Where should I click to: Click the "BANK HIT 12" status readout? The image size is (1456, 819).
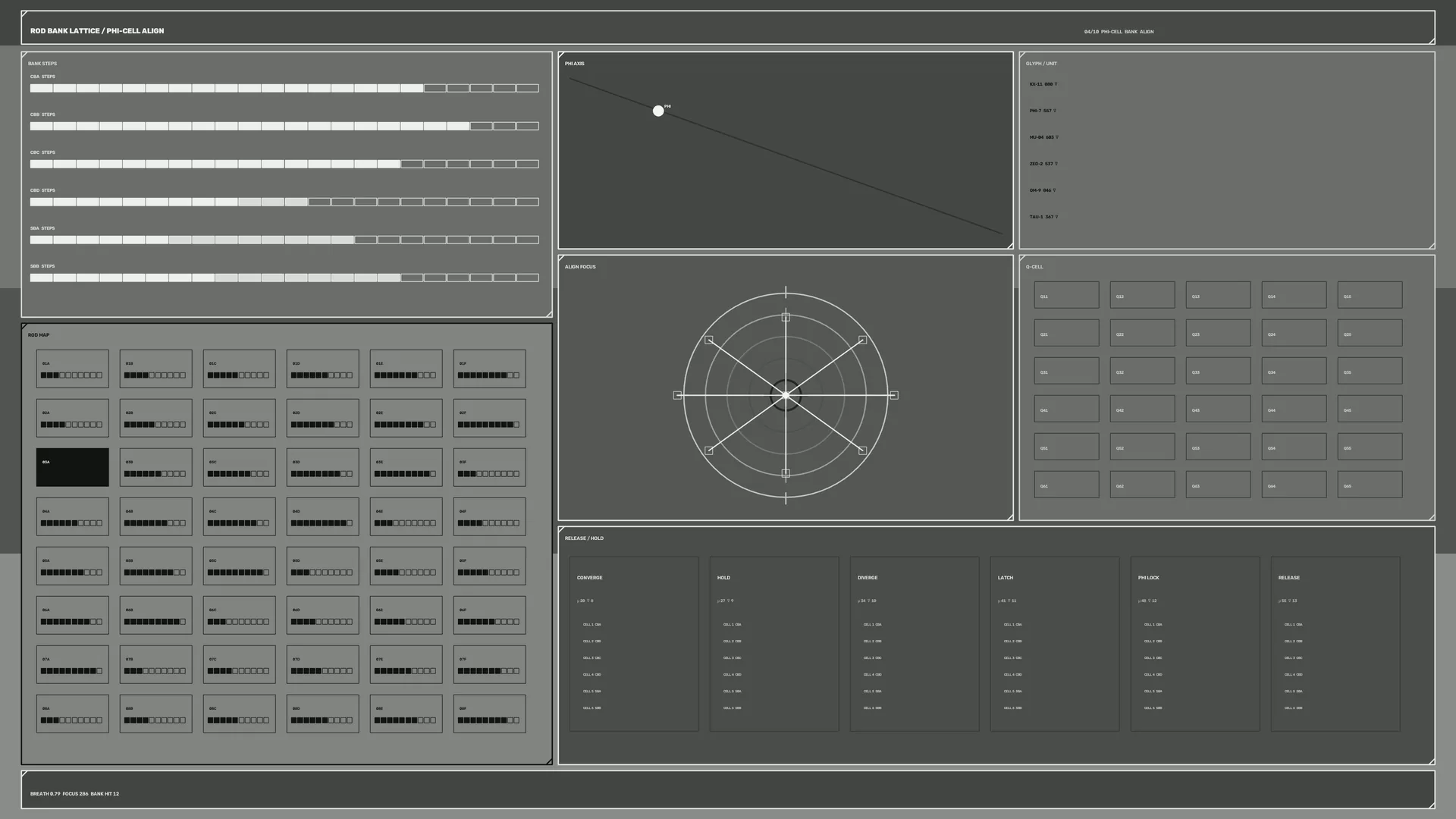105,794
